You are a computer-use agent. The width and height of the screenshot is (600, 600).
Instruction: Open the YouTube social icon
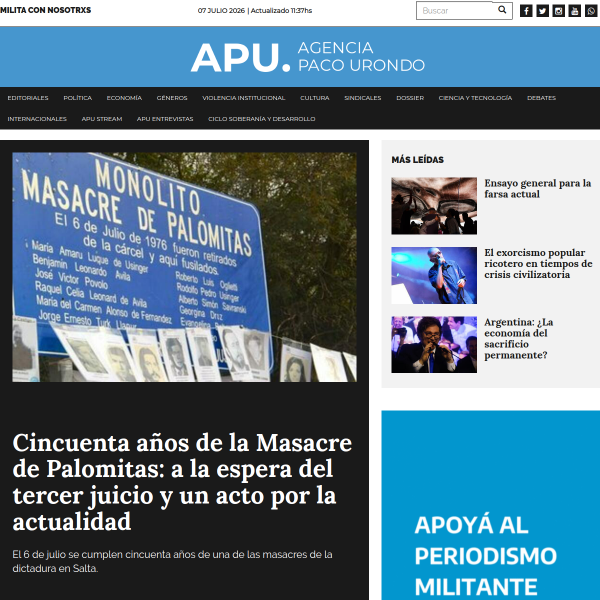(x=575, y=11)
